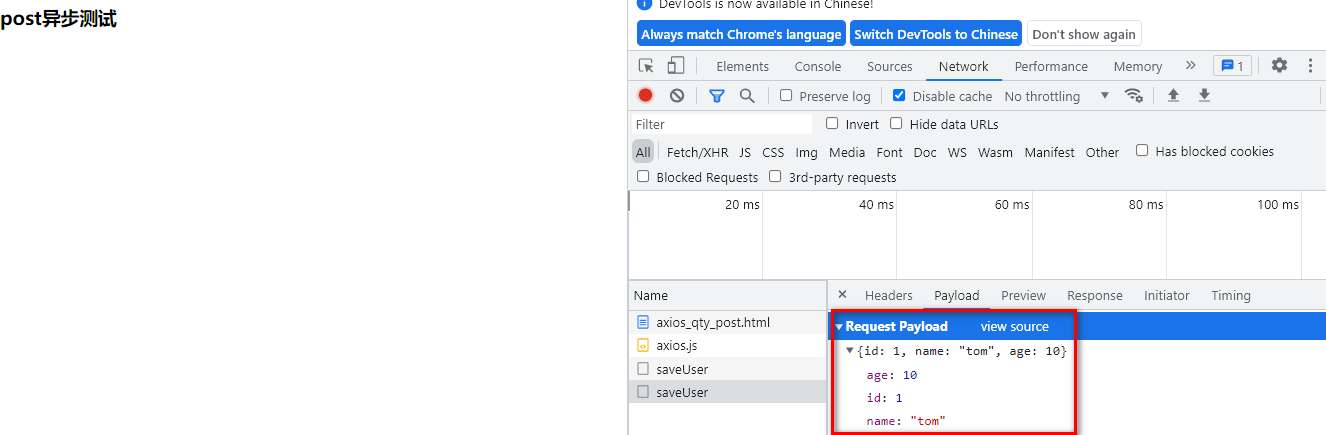
Task: Filter requests by JS type
Action: point(745,152)
